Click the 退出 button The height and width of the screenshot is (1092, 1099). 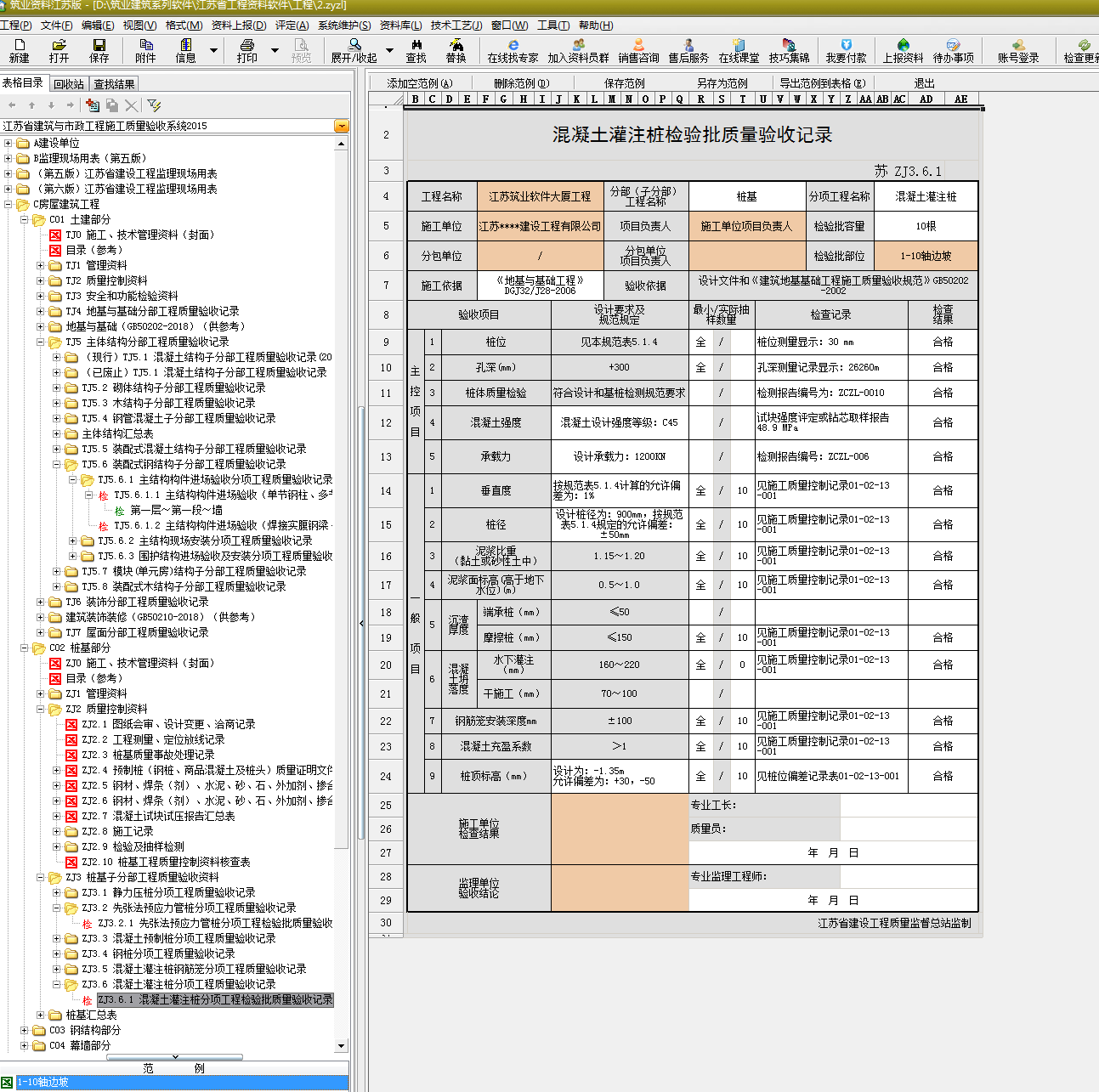click(924, 83)
